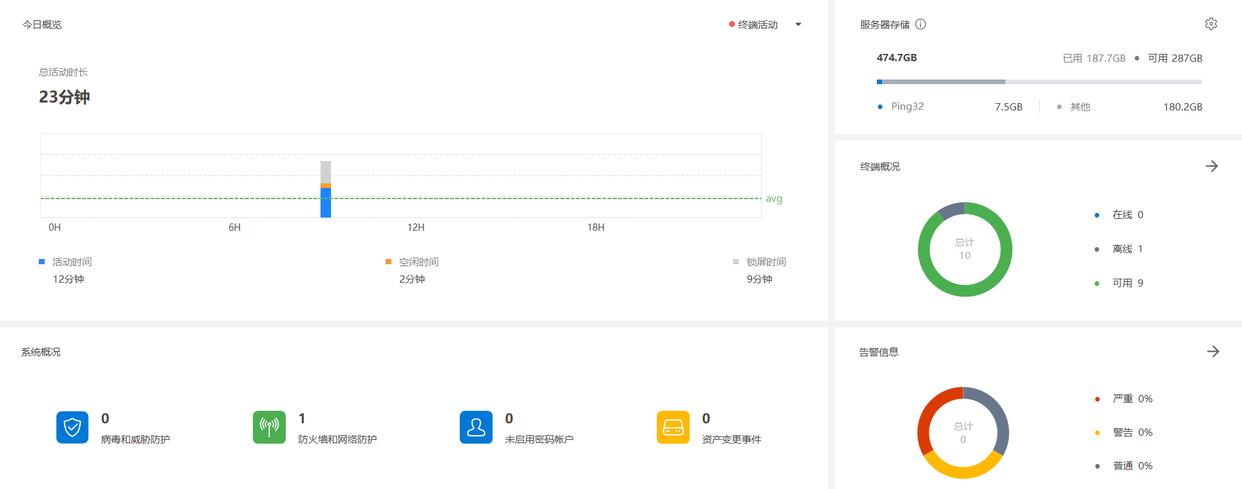Click the 未启用密码帐户 user icon
Viewport: 1242px width, 489px height.
(476, 427)
